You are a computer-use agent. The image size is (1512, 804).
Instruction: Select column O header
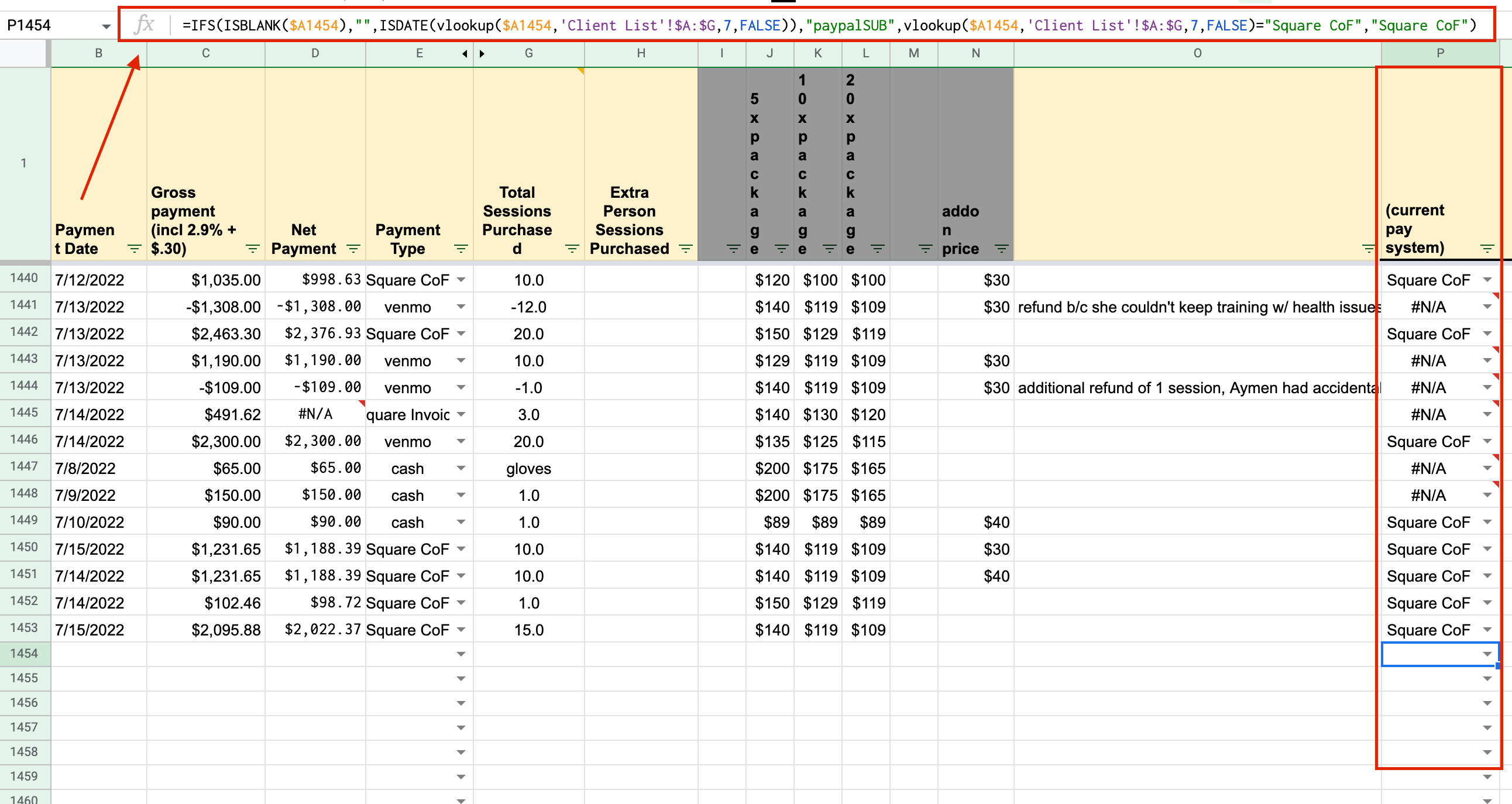coord(1197,53)
